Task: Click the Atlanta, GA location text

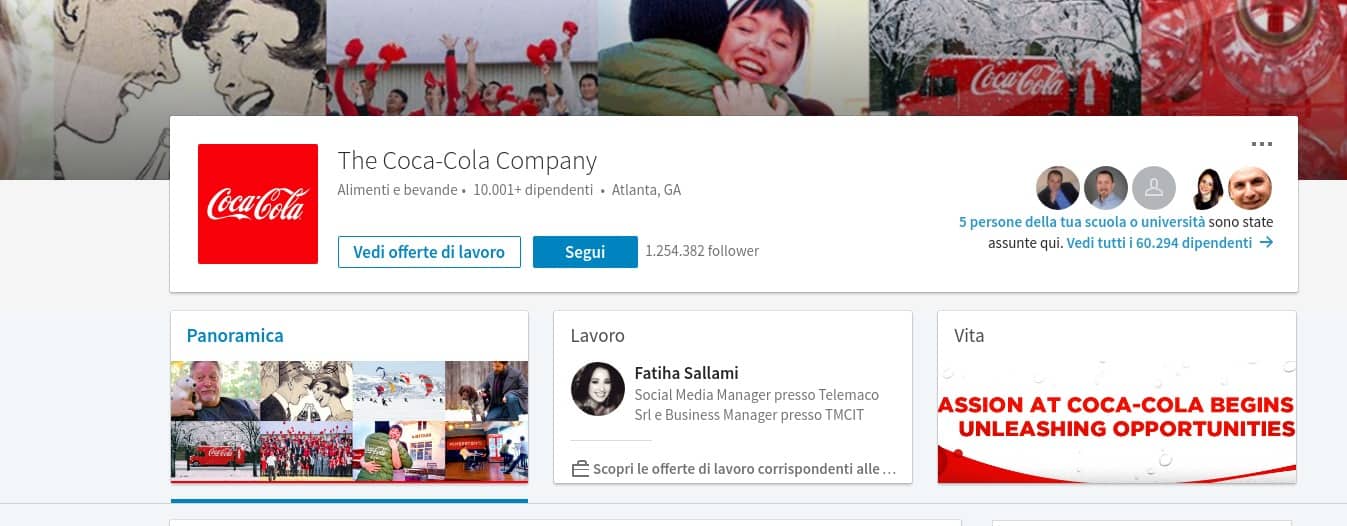Action: [x=646, y=190]
